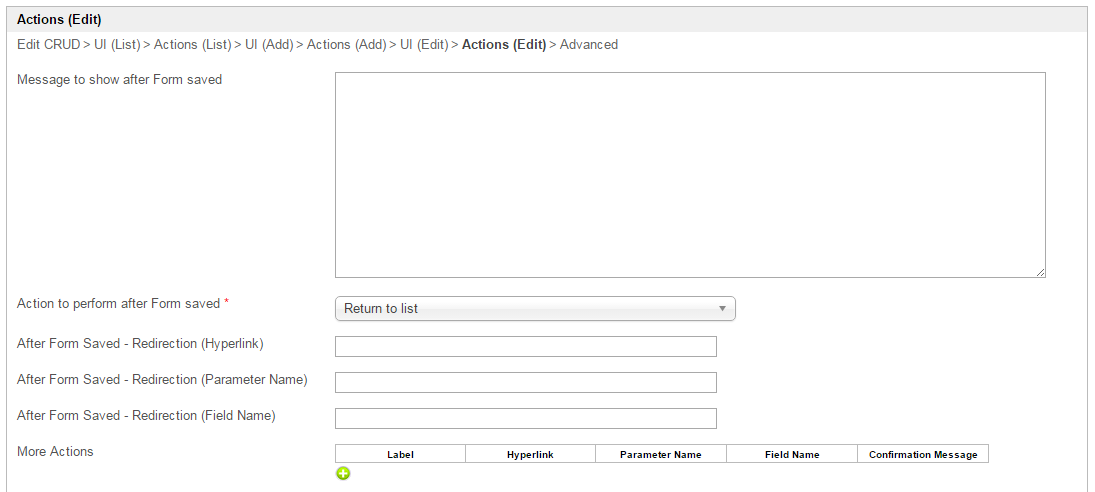Focus the Redirection (Parameter Name) input field
Viewport: 1095px width, 492px height.
525,383
